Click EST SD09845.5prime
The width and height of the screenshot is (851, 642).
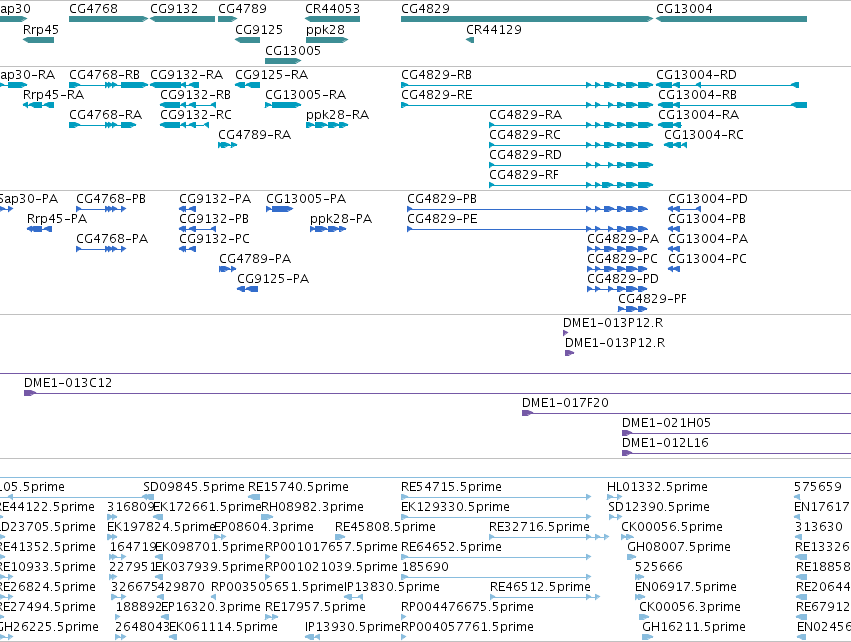(194, 487)
